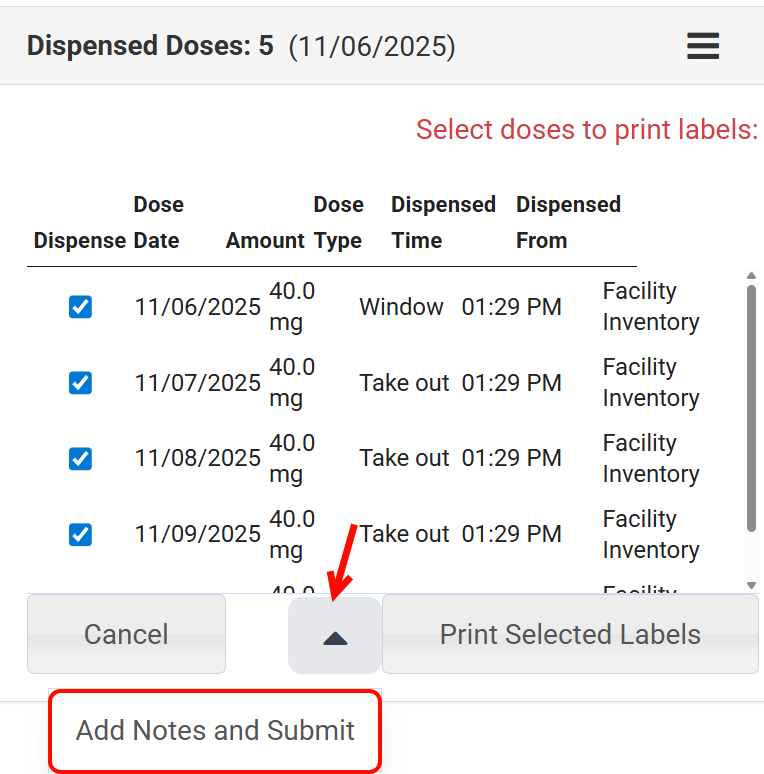Click the dose list scroll-down arrow
This screenshot has width=764, height=774.
coord(751,585)
